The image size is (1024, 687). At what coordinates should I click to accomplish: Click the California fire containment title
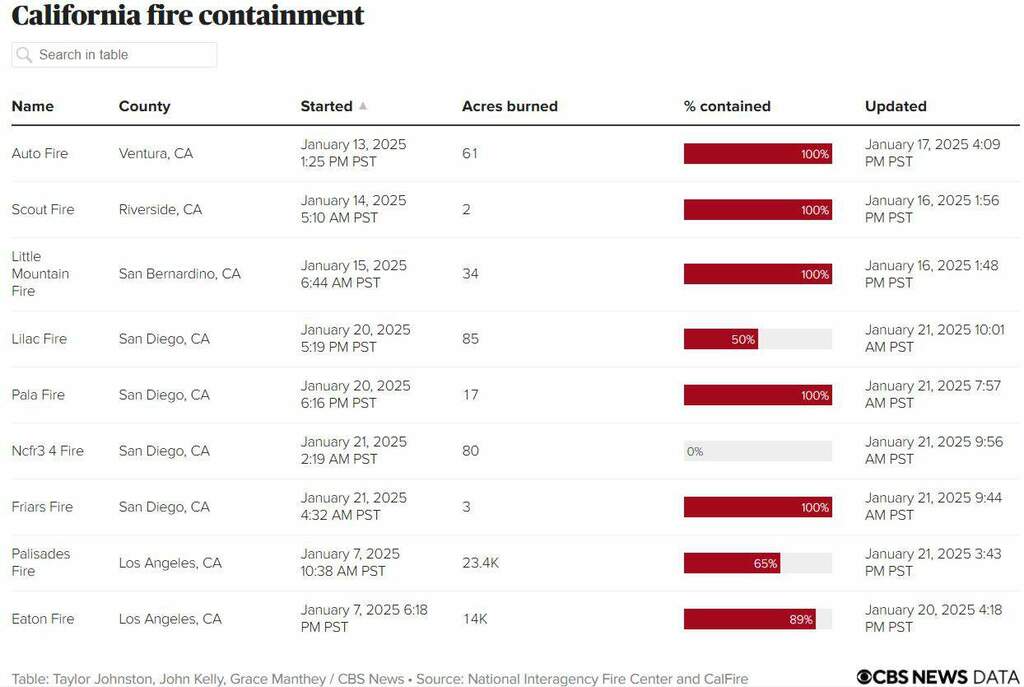[188, 16]
